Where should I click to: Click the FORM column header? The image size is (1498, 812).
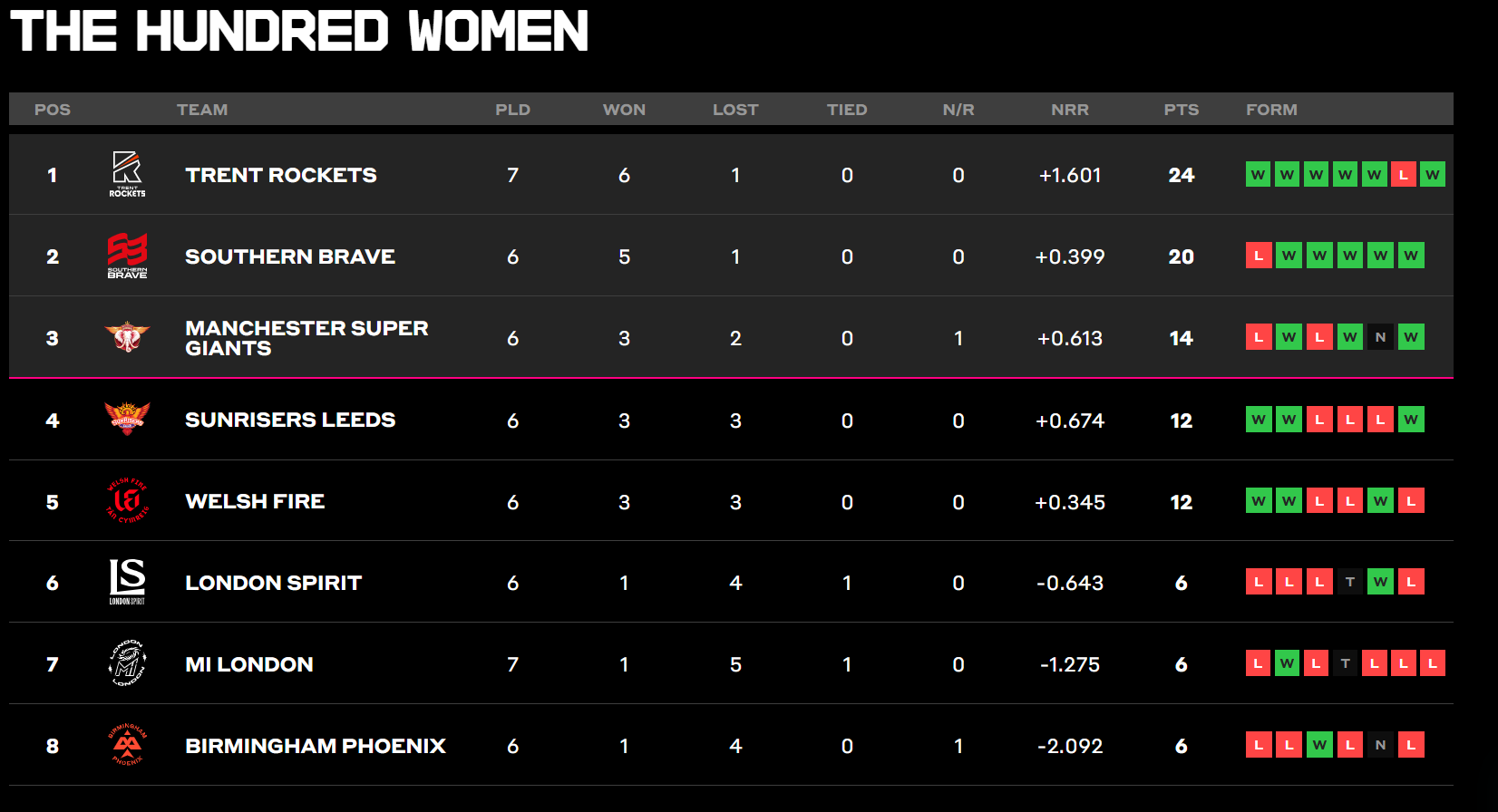point(1271,110)
